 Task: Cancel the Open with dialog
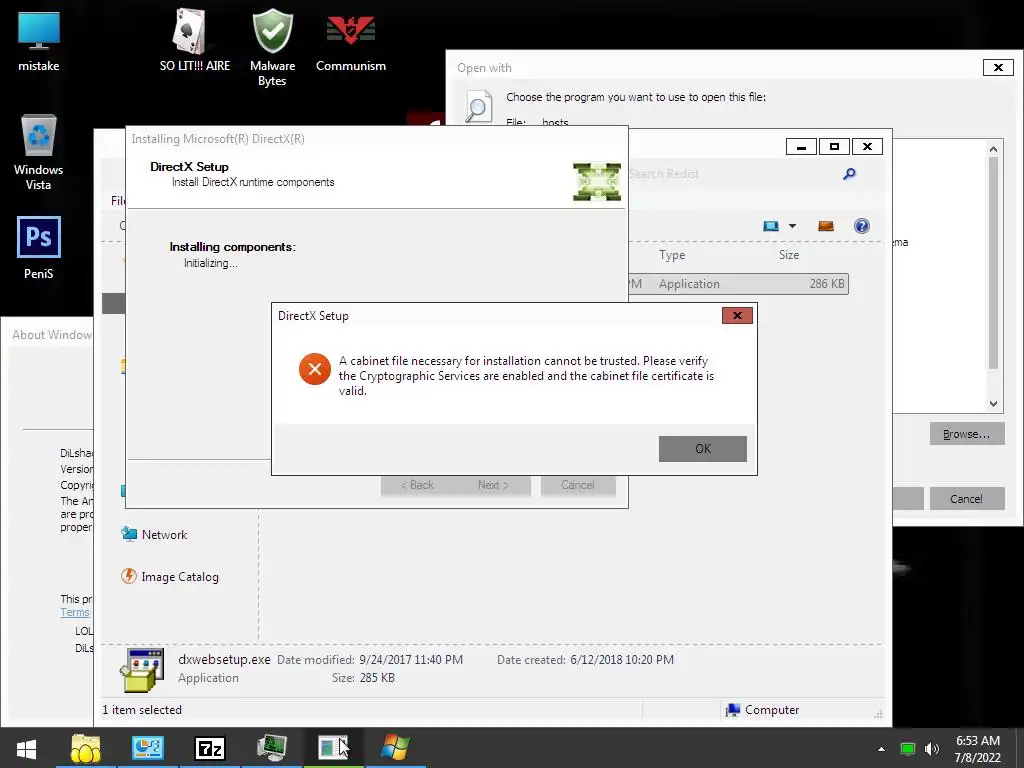[967, 499]
